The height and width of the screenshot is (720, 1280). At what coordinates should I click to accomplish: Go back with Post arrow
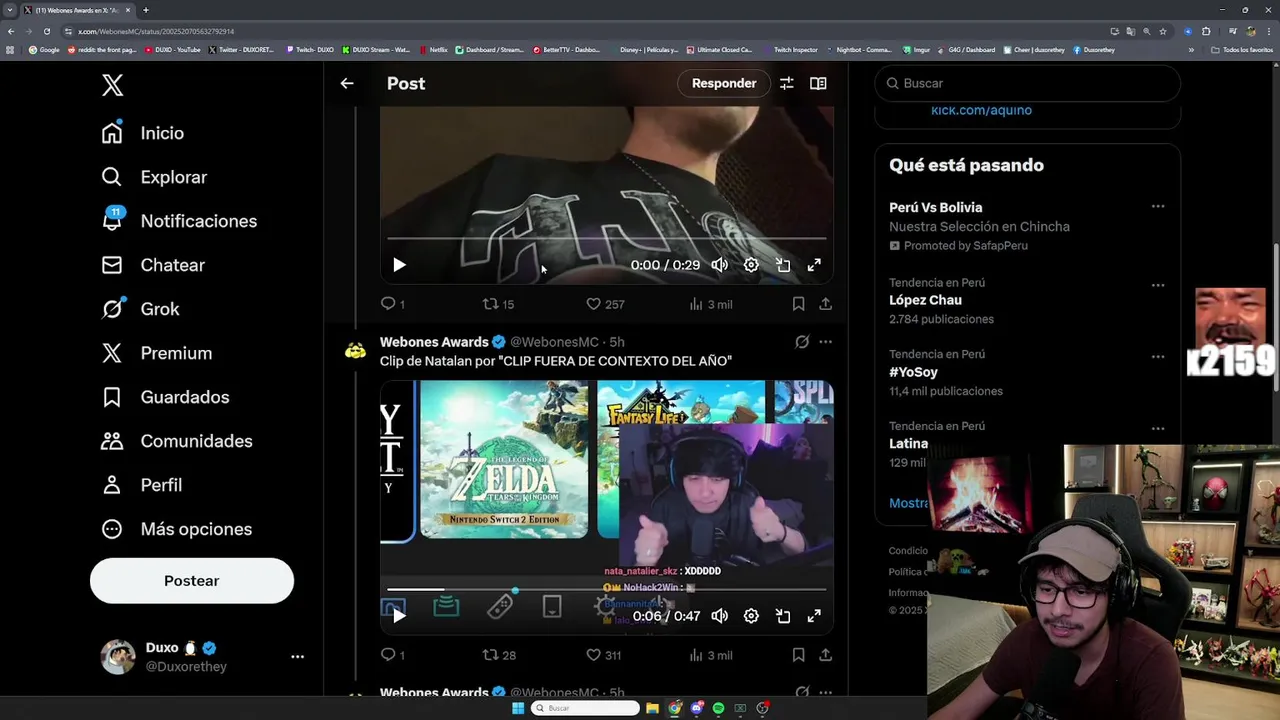coord(347,83)
